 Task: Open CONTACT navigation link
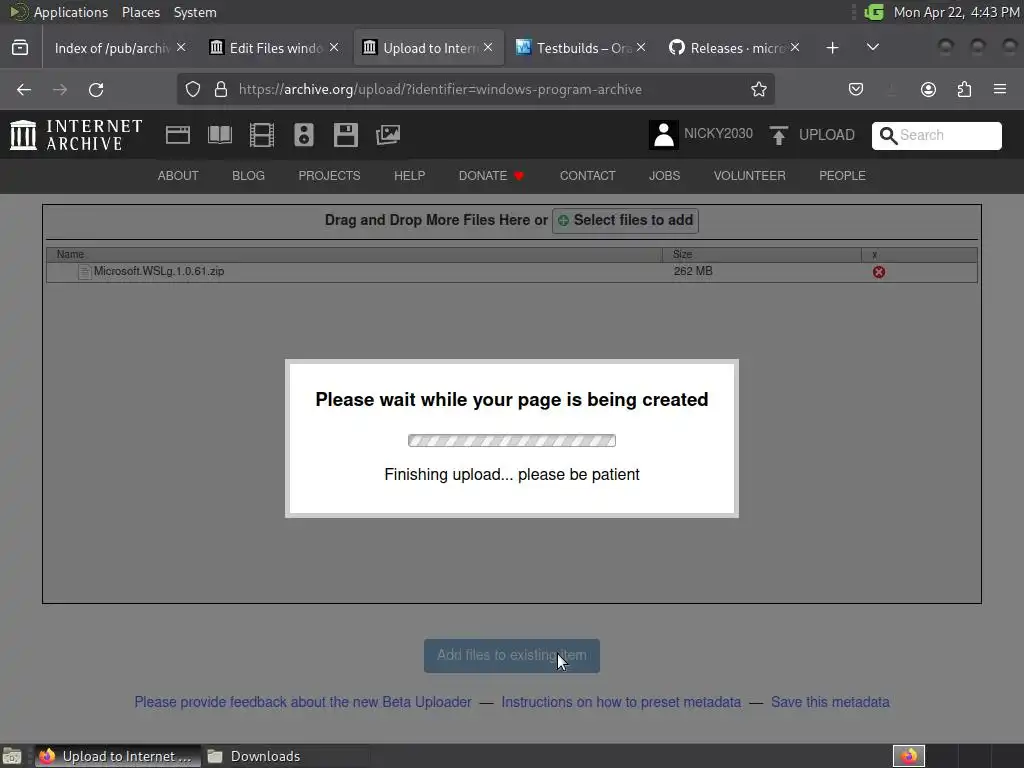coord(587,176)
